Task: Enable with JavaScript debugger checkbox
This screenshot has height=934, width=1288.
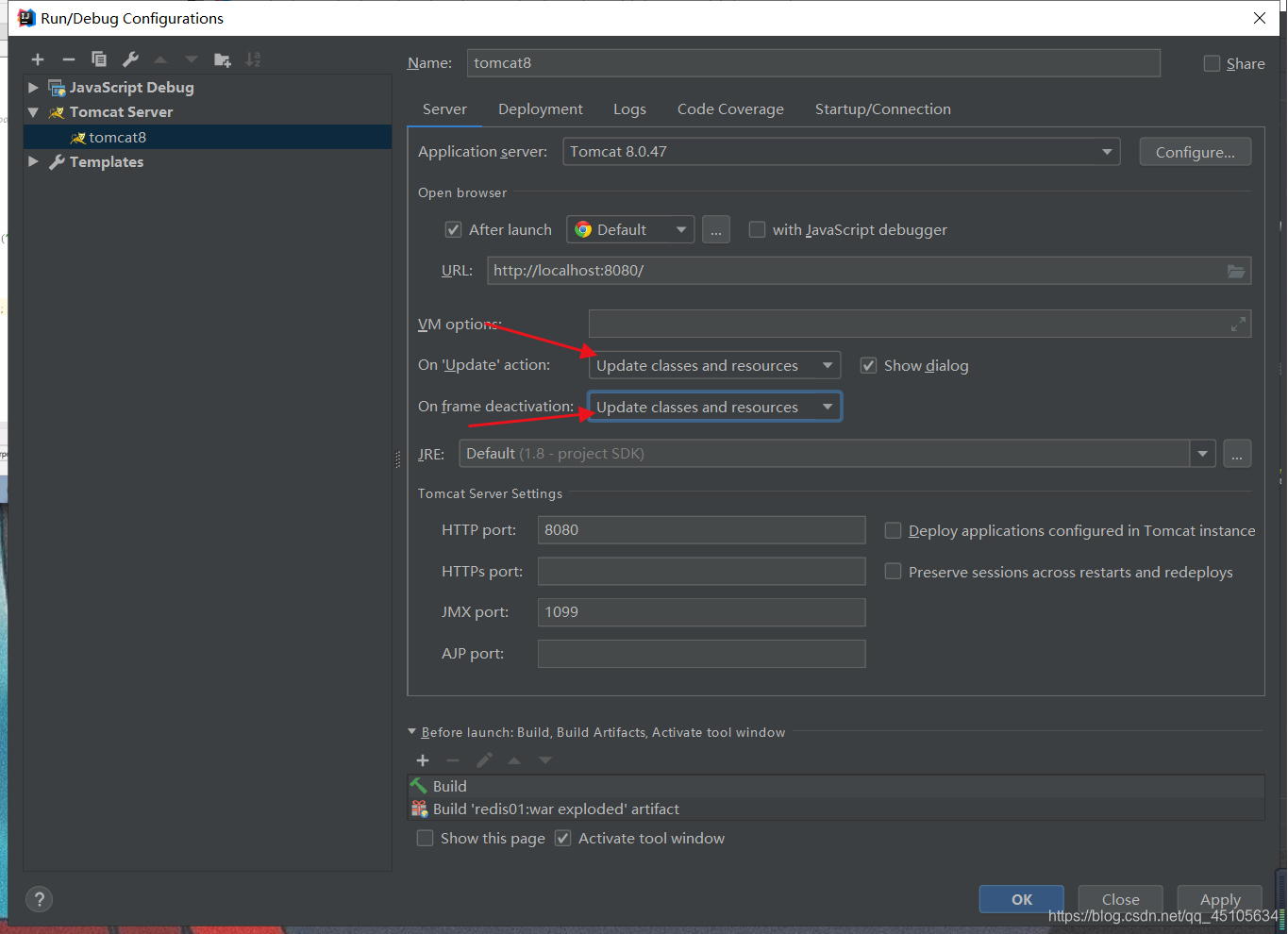Action: 757,229
